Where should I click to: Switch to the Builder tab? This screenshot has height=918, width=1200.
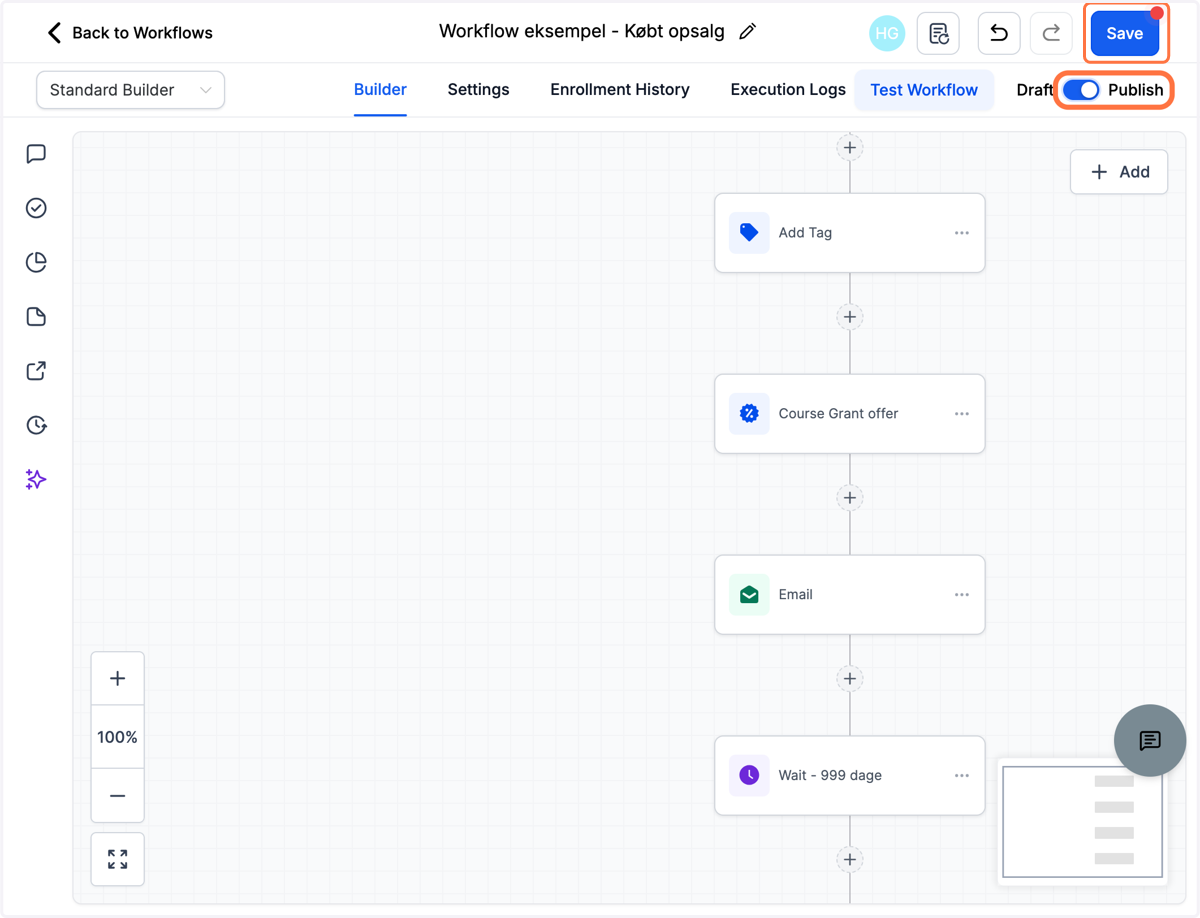pyautogui.click(x=380, y=90)
